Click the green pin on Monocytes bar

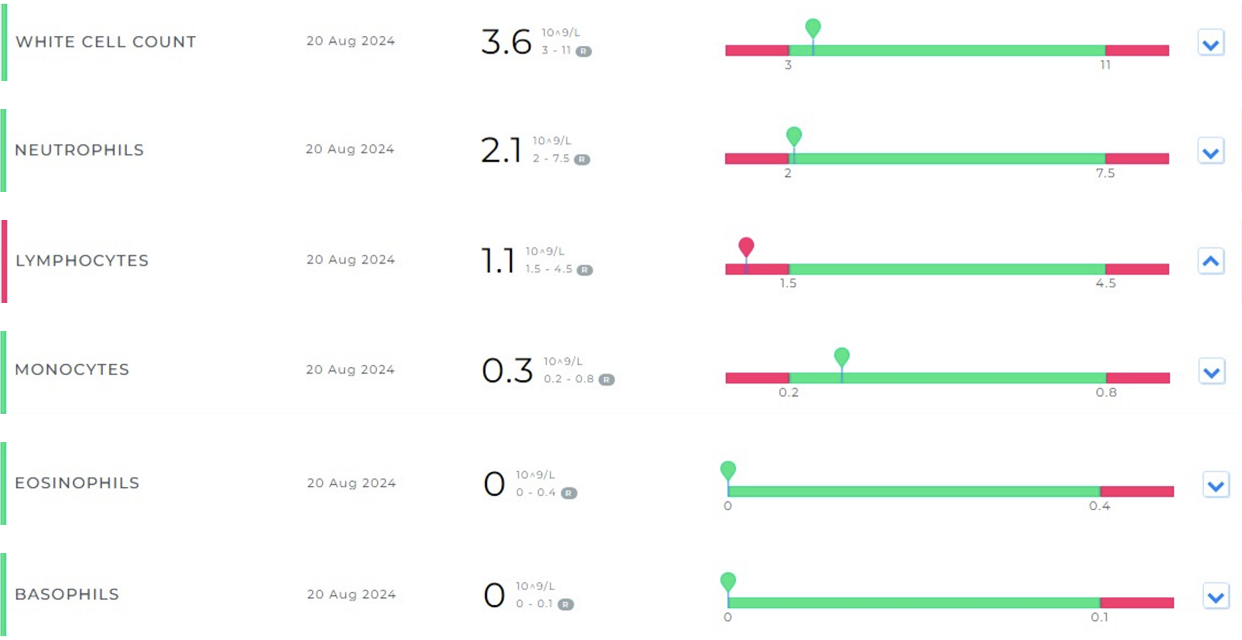(x=842, y=357)
